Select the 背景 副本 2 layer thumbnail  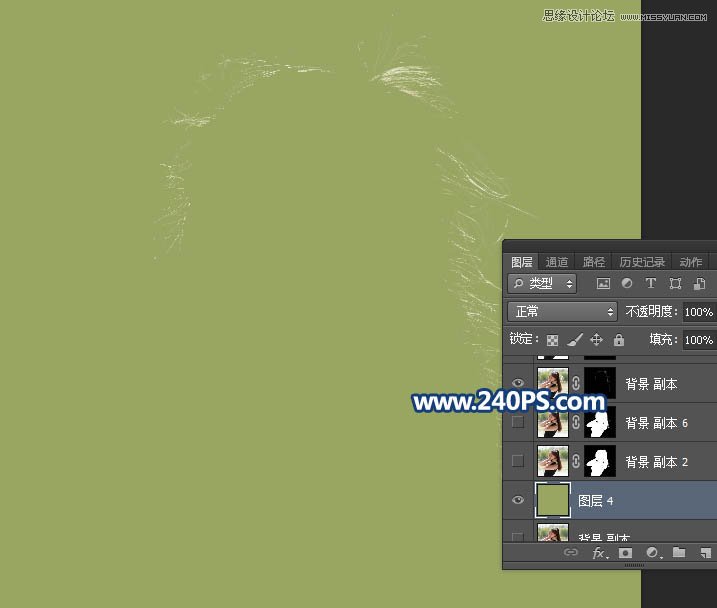point(553,461)
